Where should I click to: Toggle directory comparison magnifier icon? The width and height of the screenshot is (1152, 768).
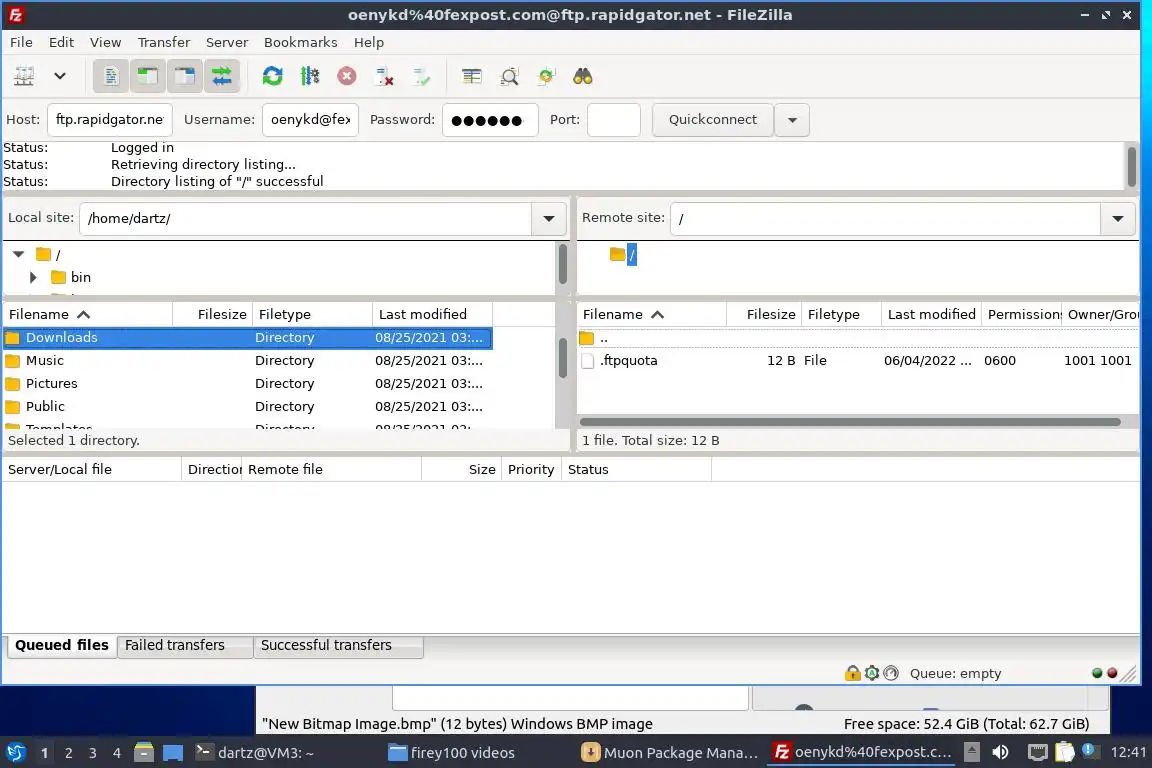pos(509,76)
